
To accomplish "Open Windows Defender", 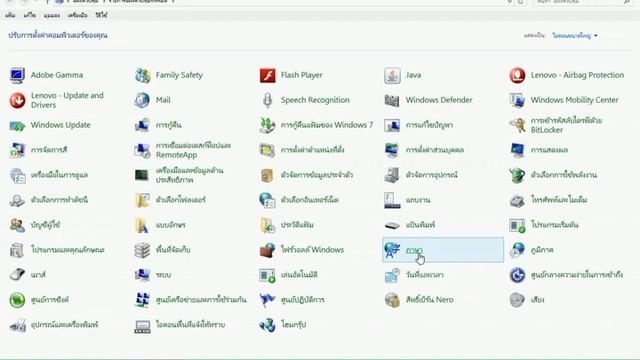I will pyautogui.click(x=439, y=100).
